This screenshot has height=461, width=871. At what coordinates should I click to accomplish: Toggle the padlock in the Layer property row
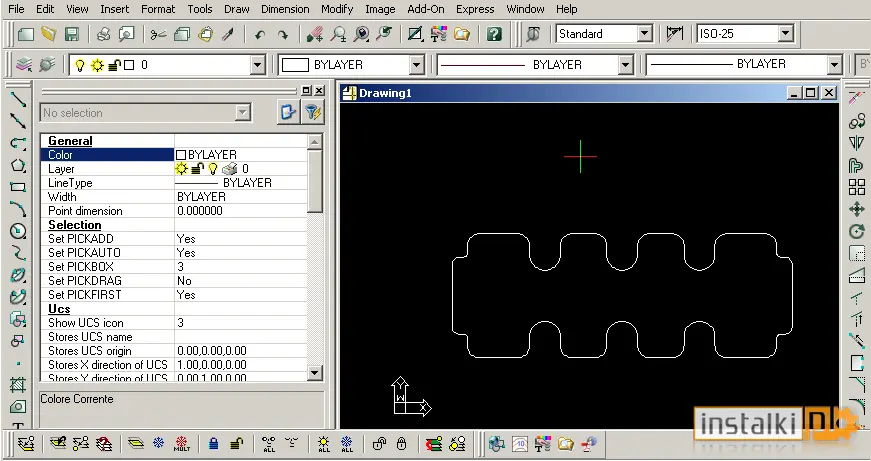click(197, 169)
